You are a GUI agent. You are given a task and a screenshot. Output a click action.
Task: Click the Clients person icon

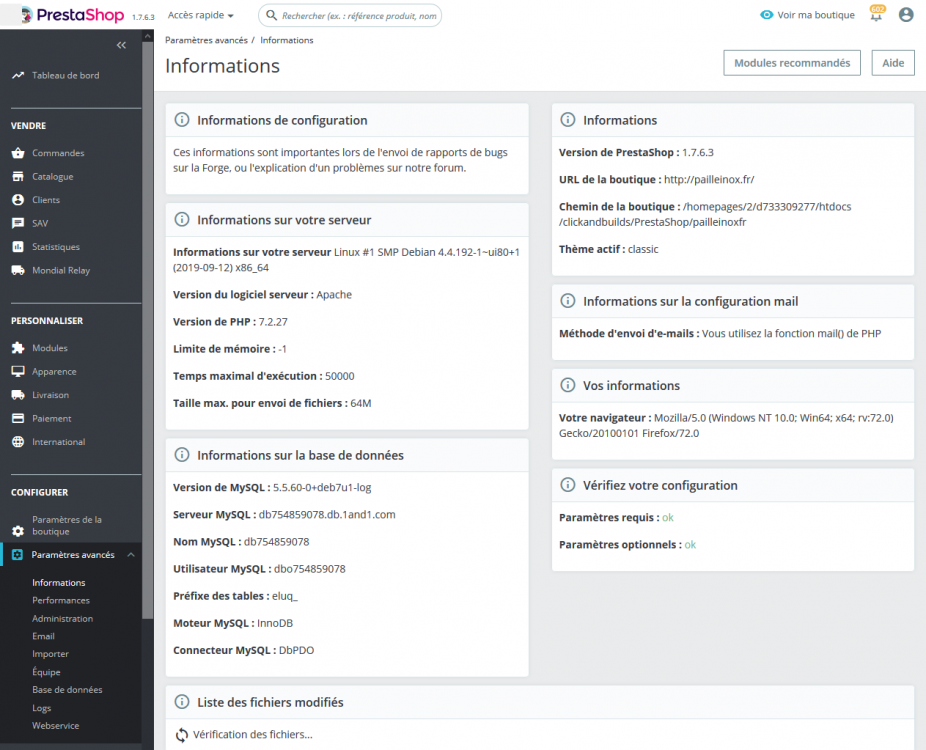[x=18, y=200]
